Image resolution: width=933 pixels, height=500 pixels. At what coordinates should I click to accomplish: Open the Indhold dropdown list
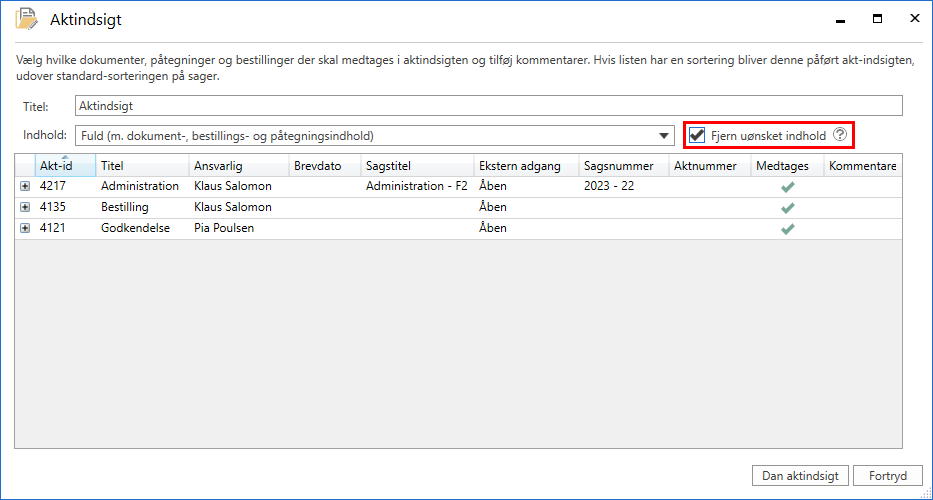[665, 136]
